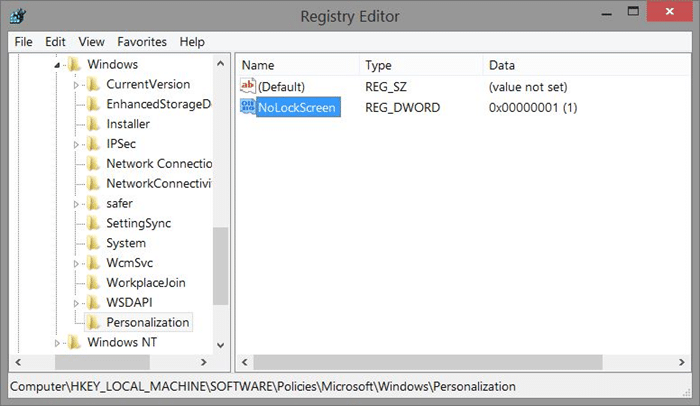Collapse the Windows key node
Image resolution: width=700 pixels, height=406 pixels.
[x=57, y=65]
